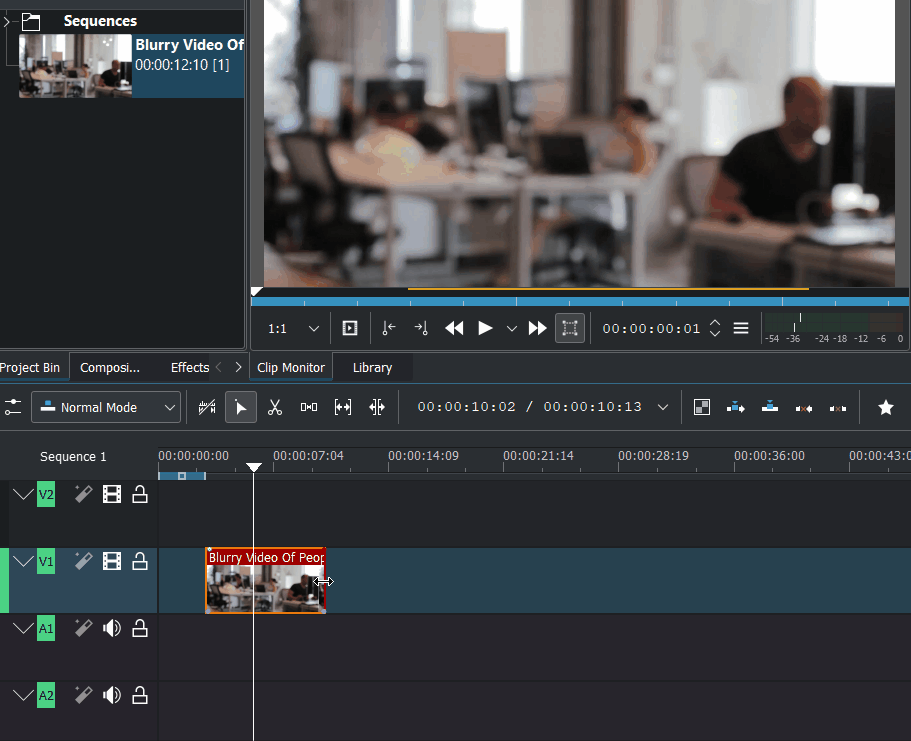Viewport: 911px width, 741px height.
Task: Expand the Sequences folder
Action: coord(6,22)
